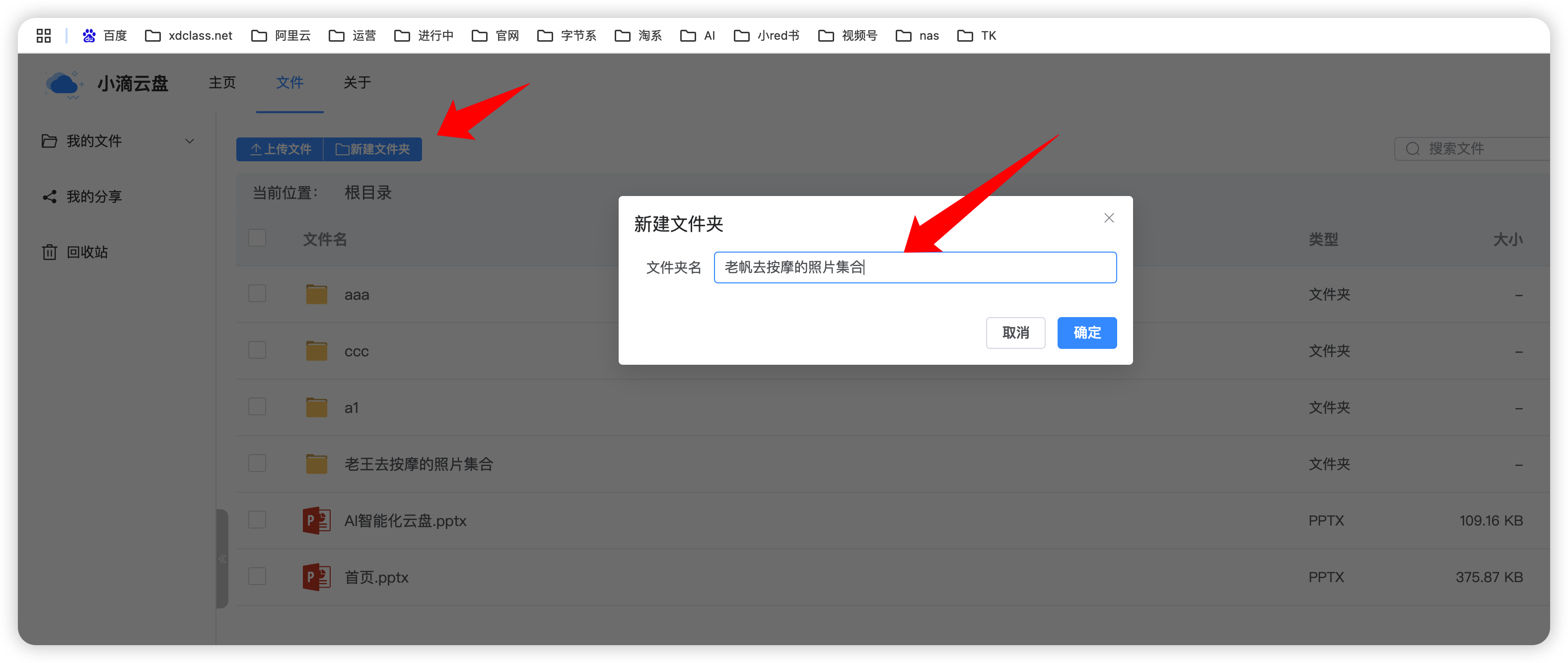Open the aaa folder icon
The width and height of the screenshot is (1568, 663).
(316, 295)
